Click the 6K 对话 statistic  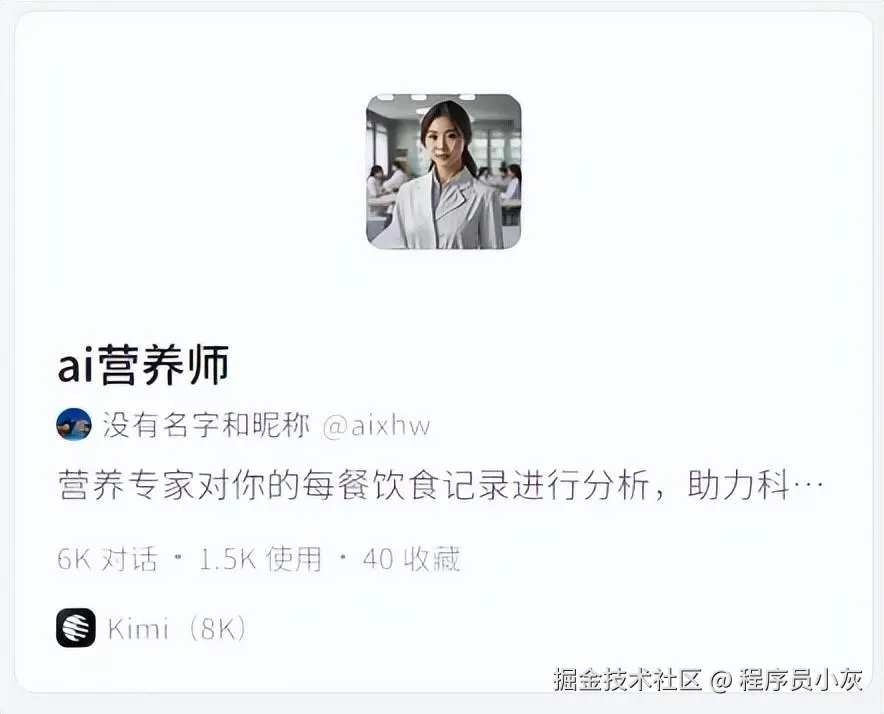point(107,559)
